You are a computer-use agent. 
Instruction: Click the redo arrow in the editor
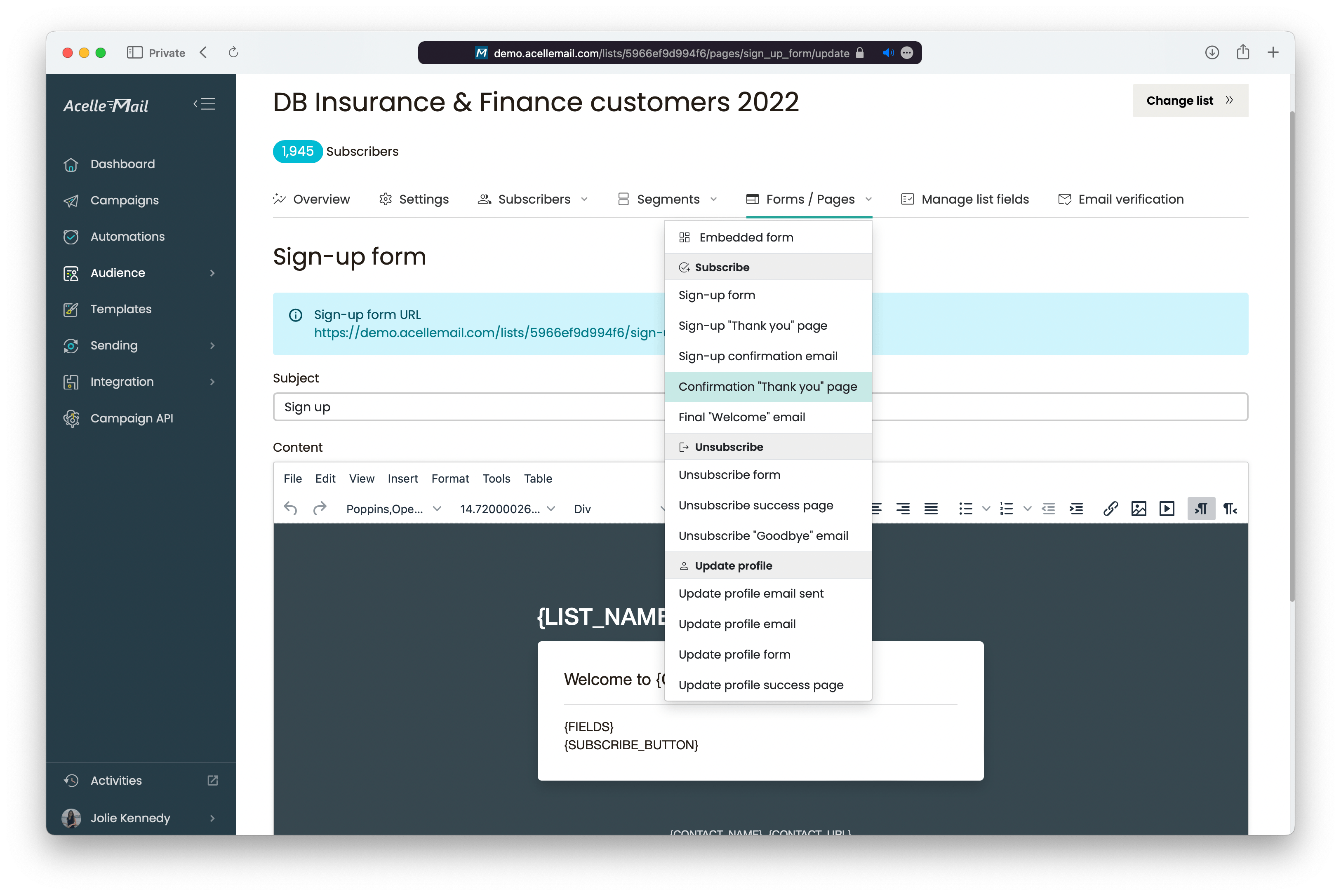tap(320, 509)
